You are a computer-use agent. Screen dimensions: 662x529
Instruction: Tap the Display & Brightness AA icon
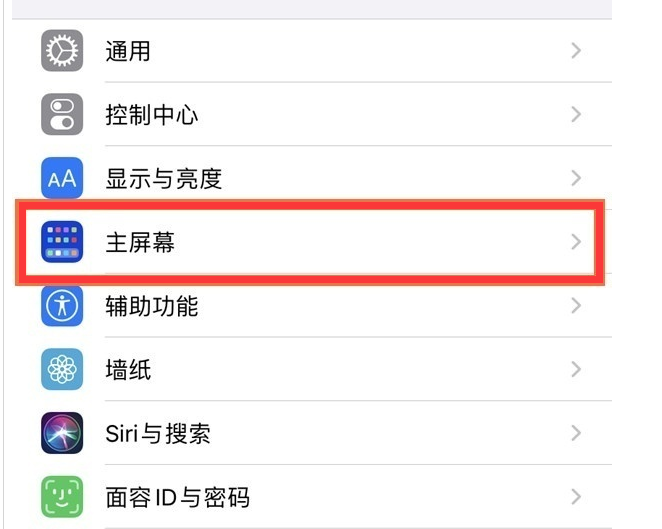click(62, 178)
